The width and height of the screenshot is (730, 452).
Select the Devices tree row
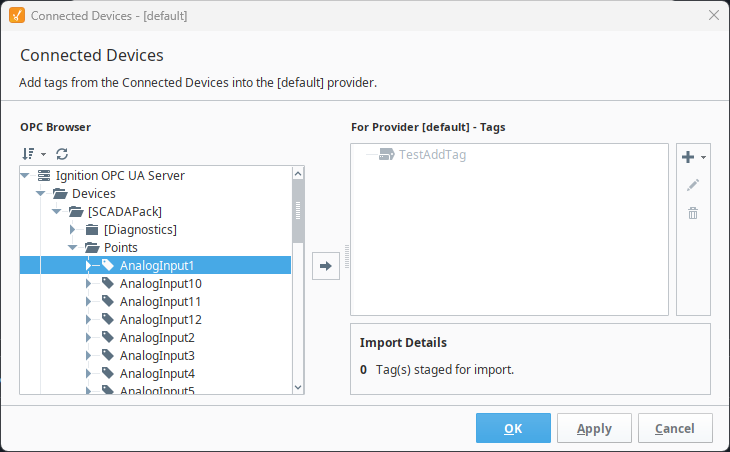(x=94, y=193)
